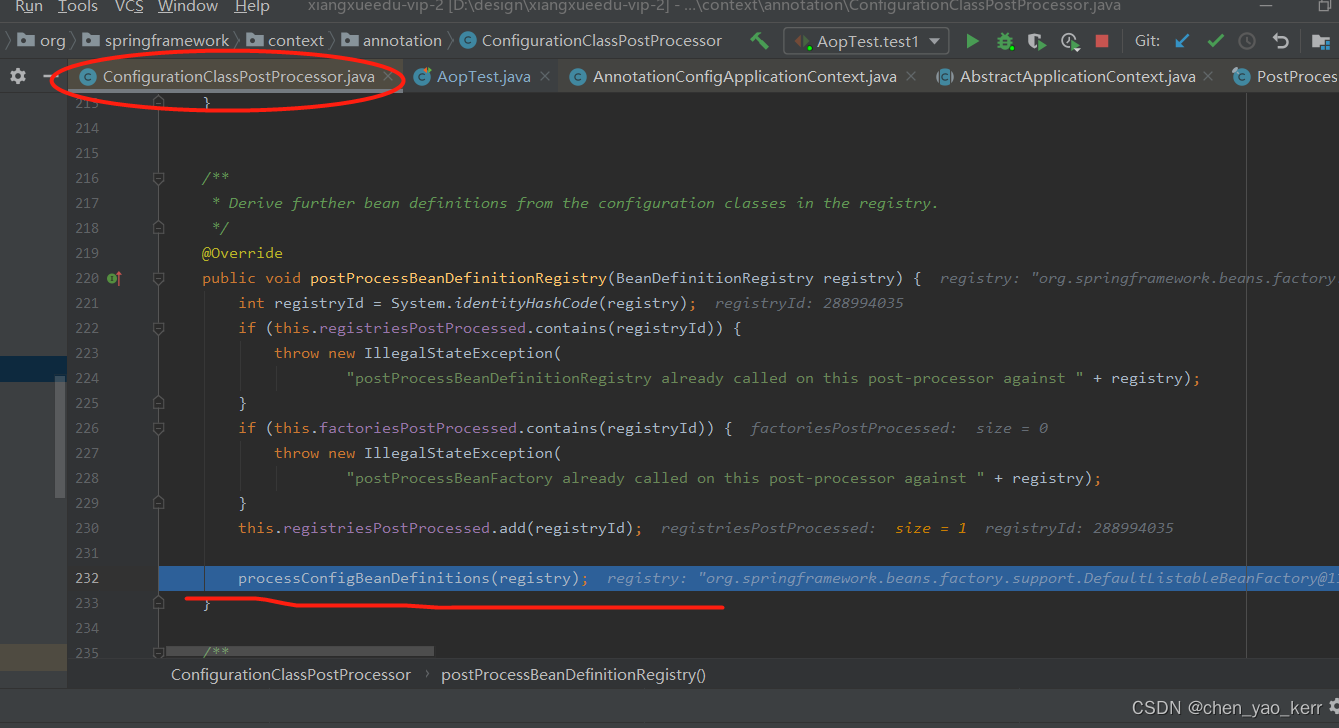Collapse the postProcessBeanDefinitionRegistry method fold at line 220

158,278
